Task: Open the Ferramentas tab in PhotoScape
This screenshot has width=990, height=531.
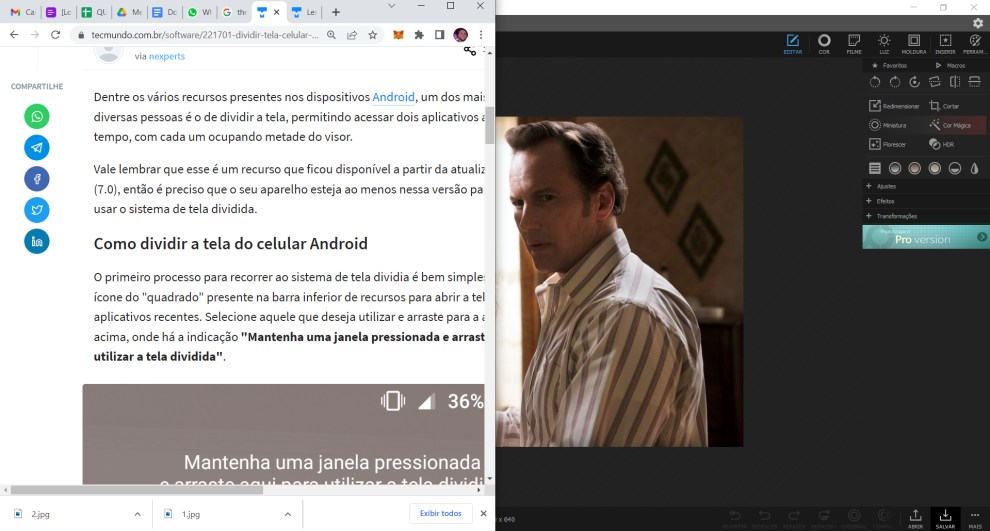Action: [975, 44]
